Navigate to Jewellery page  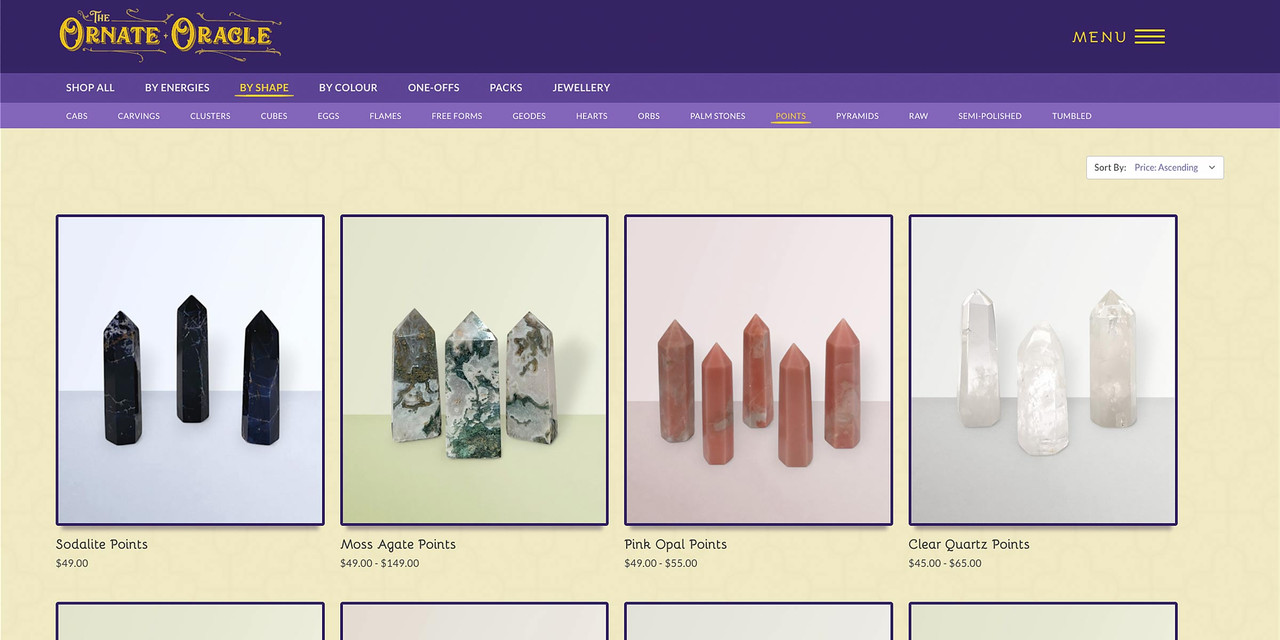click(581, 88)
